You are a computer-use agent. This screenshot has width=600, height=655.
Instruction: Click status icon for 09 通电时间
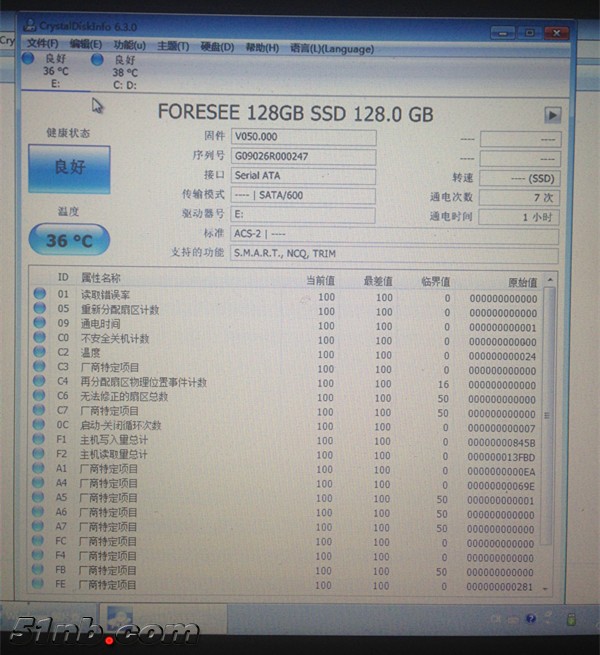point(40,322)
